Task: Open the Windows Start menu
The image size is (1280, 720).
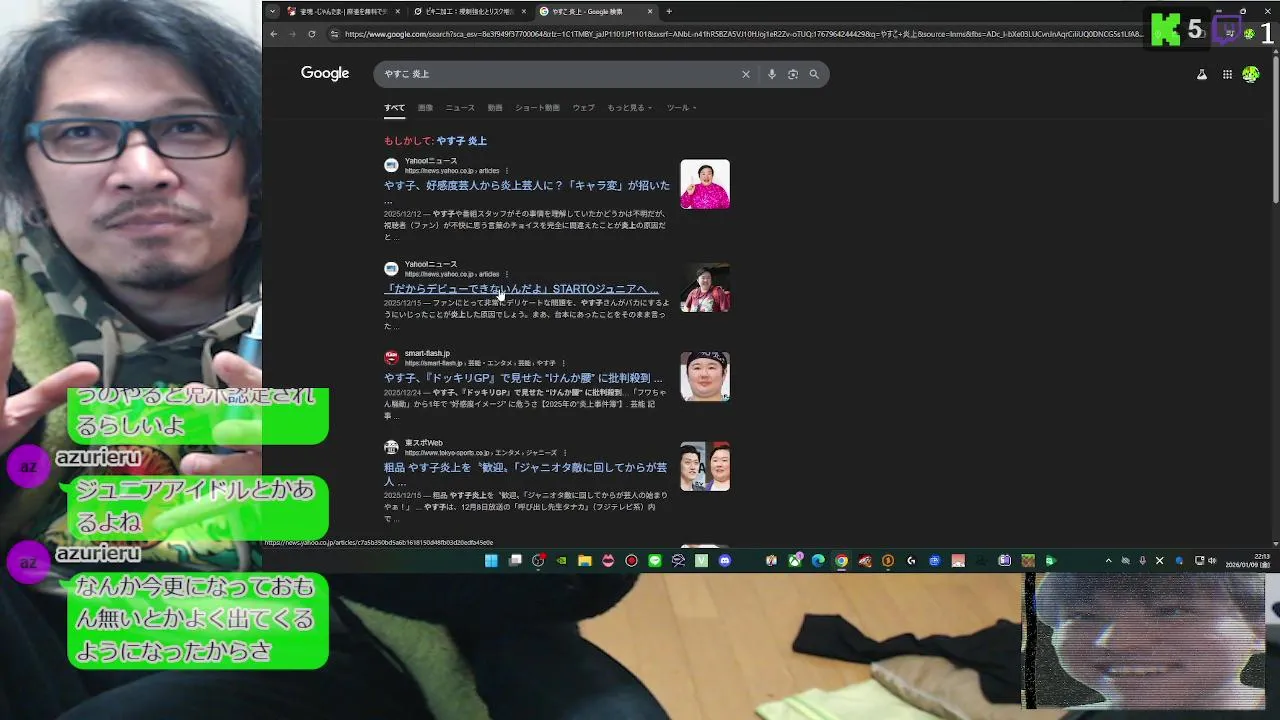Action: tap(491, 561)
